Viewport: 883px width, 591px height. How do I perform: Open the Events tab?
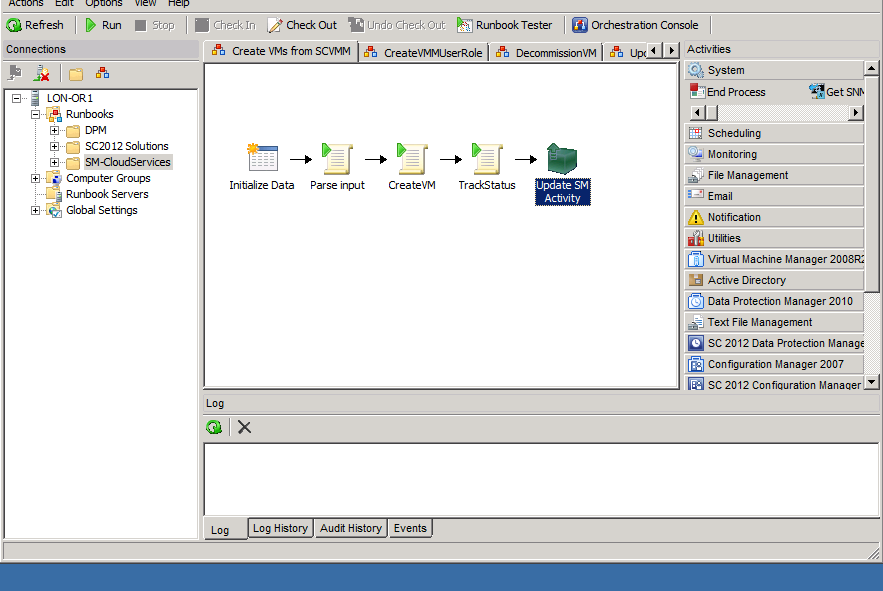(410, 528)
